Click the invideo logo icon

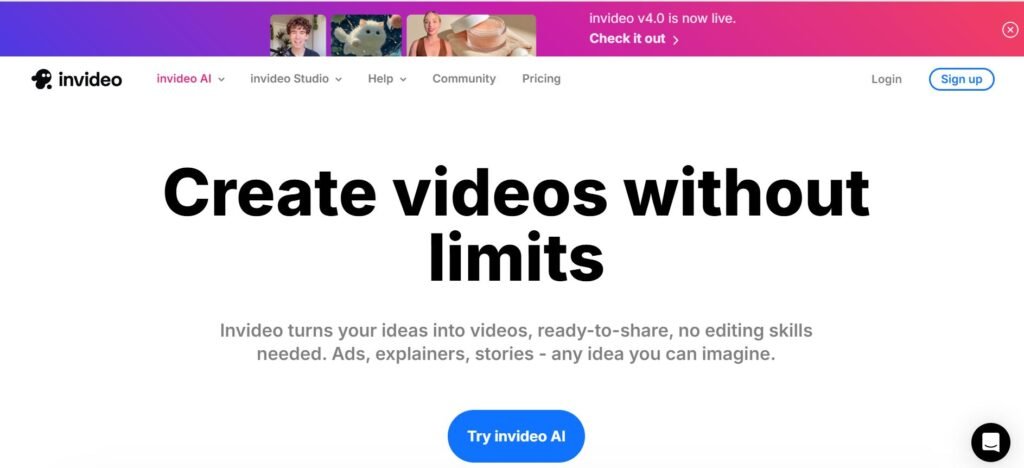pos(41,79)
